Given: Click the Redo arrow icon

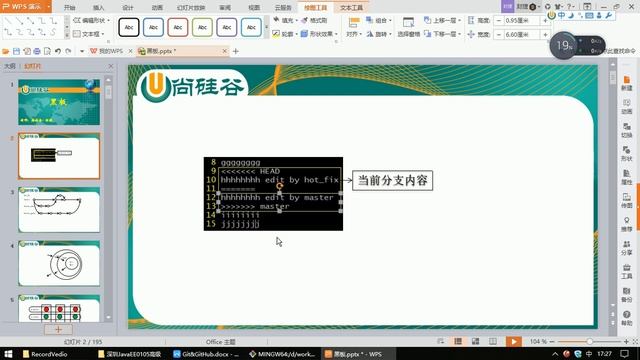Looking at the screenshot, I should pos(68,51).
